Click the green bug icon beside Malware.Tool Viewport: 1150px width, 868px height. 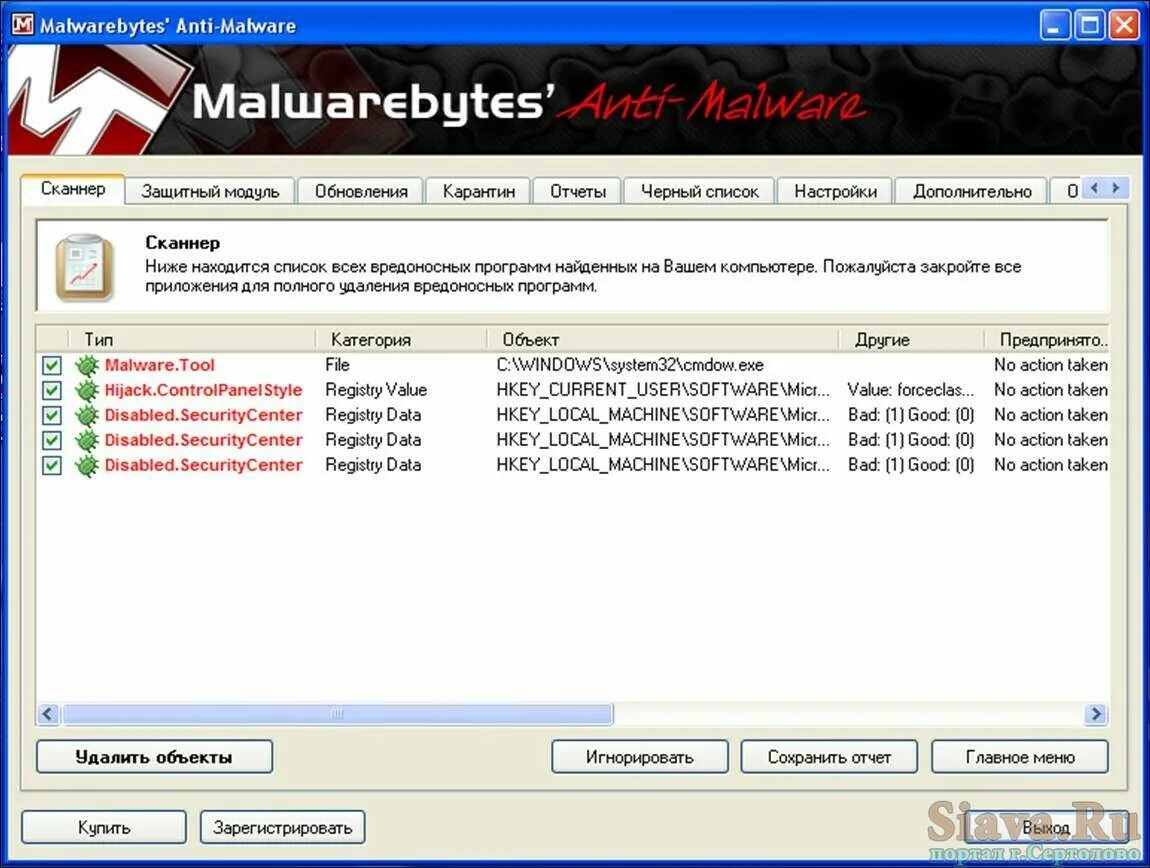point(87,365)
